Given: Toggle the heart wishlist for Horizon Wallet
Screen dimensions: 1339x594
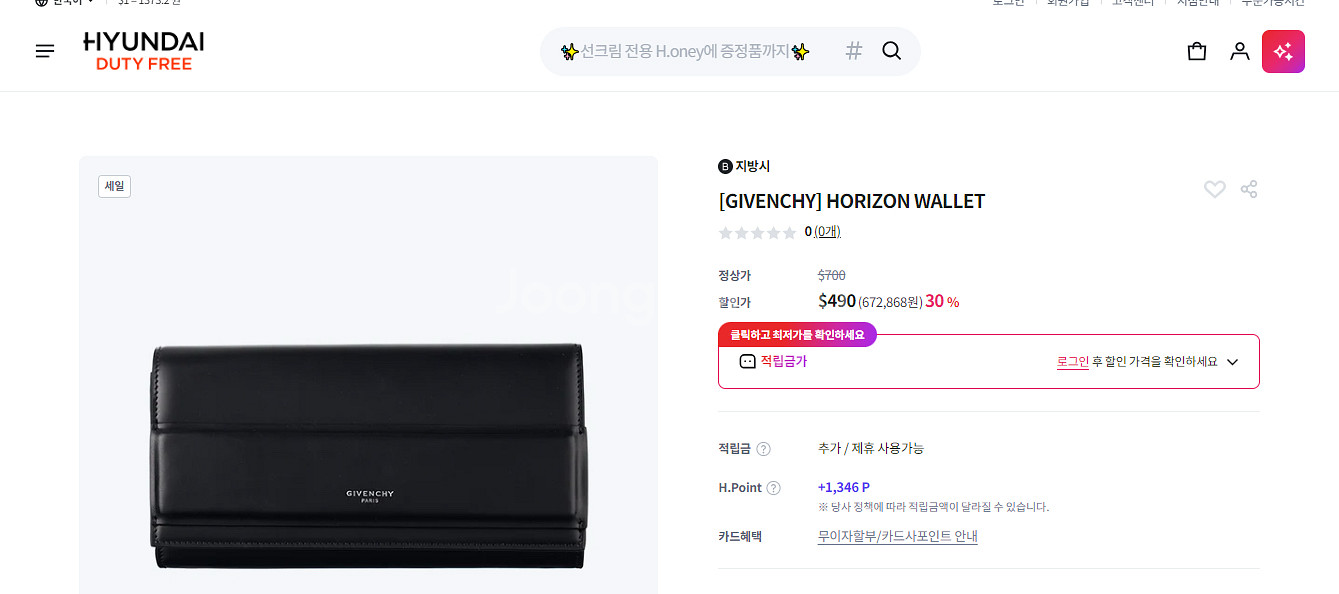Looking at the screenshot, I should coord(1214,189).
